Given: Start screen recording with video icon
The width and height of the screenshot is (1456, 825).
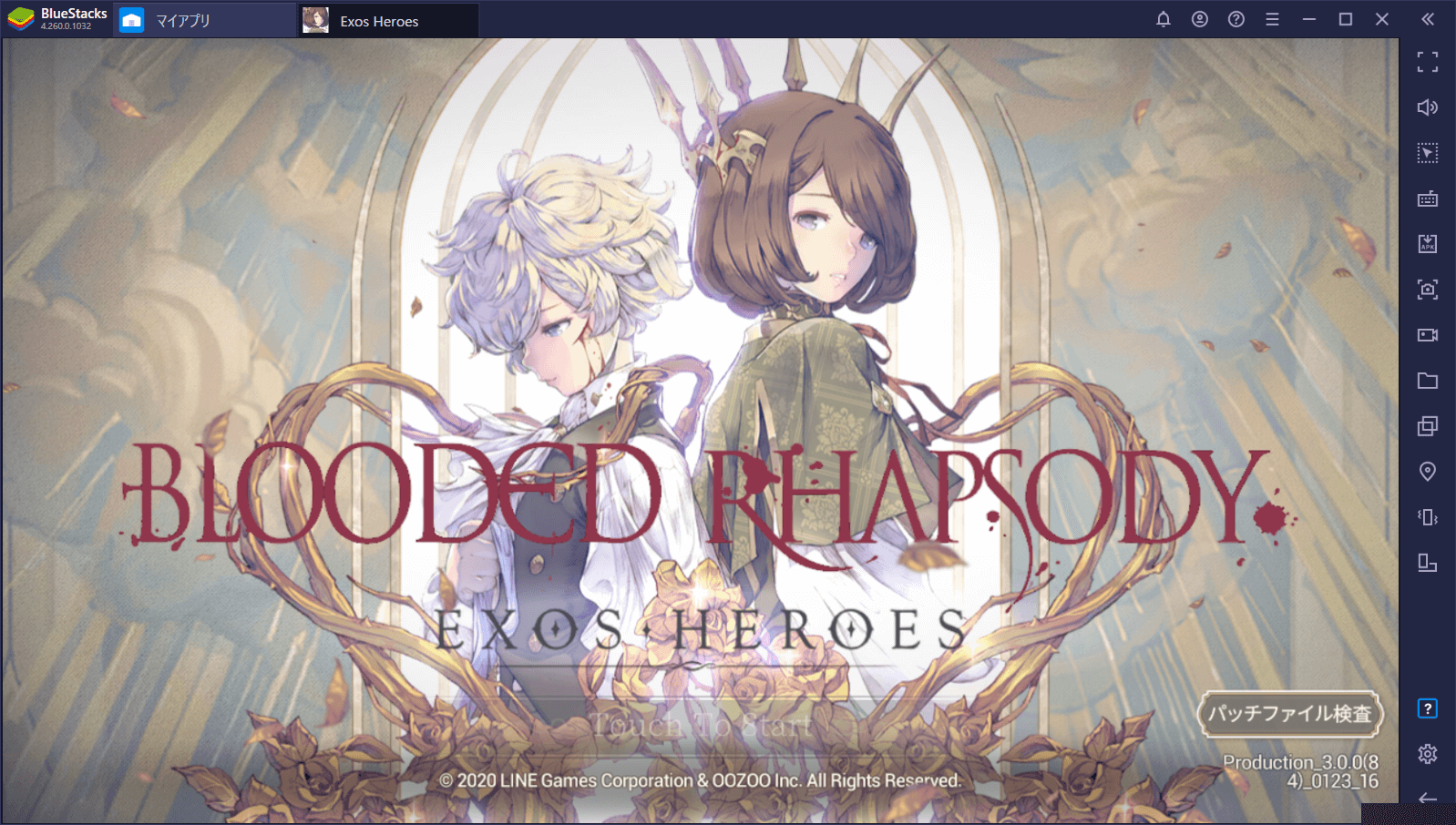Looking at the screenshot, I should click(1428, 335).
